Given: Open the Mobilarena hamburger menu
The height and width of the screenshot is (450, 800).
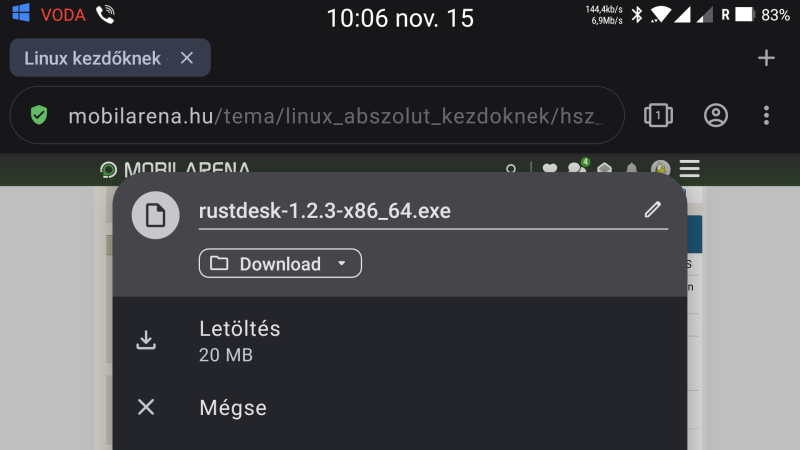Looking at the screenshot, I should (x=690, y=169).
